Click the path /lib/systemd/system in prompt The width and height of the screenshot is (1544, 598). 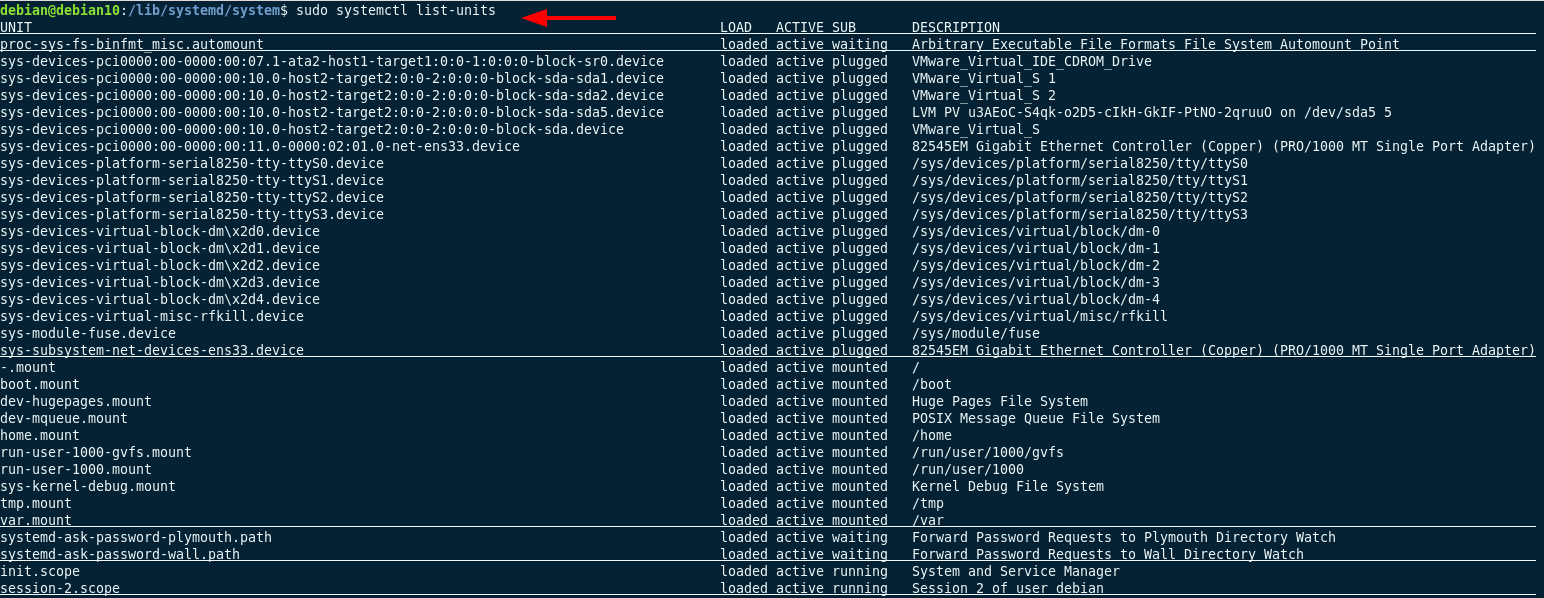pos(204,10)
